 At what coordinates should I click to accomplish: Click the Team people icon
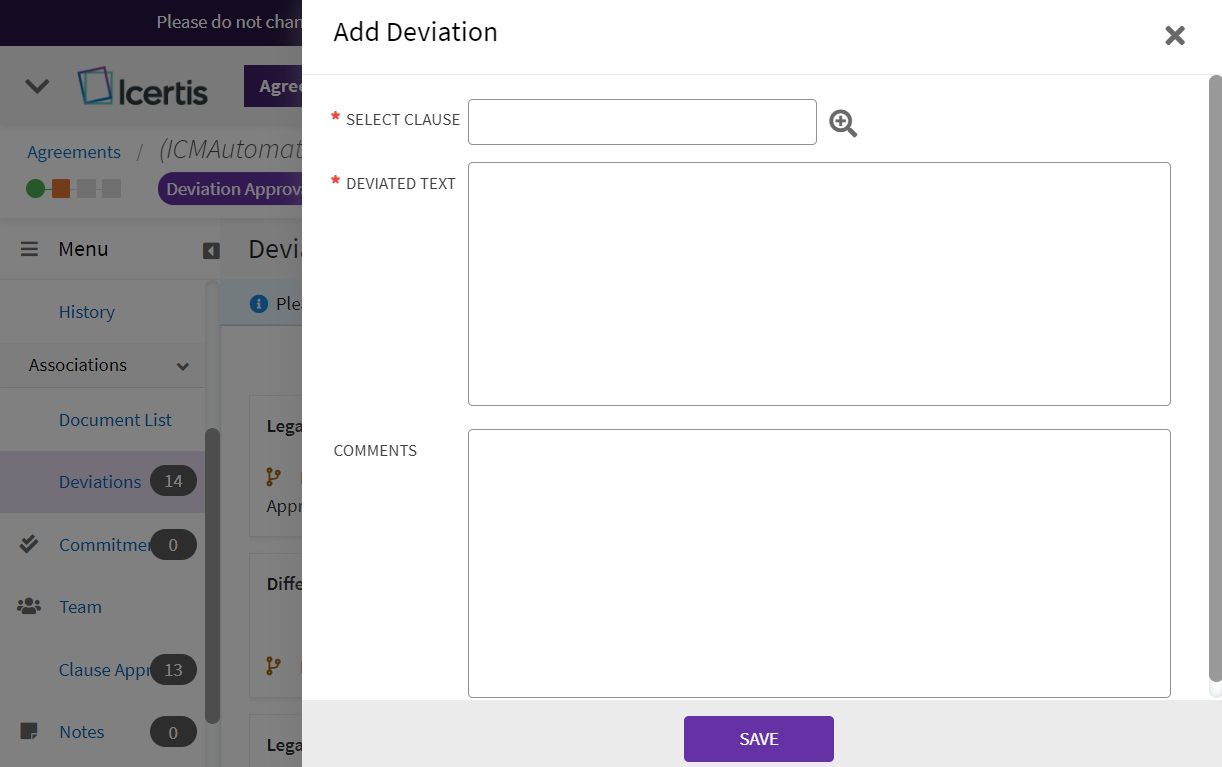29,607
